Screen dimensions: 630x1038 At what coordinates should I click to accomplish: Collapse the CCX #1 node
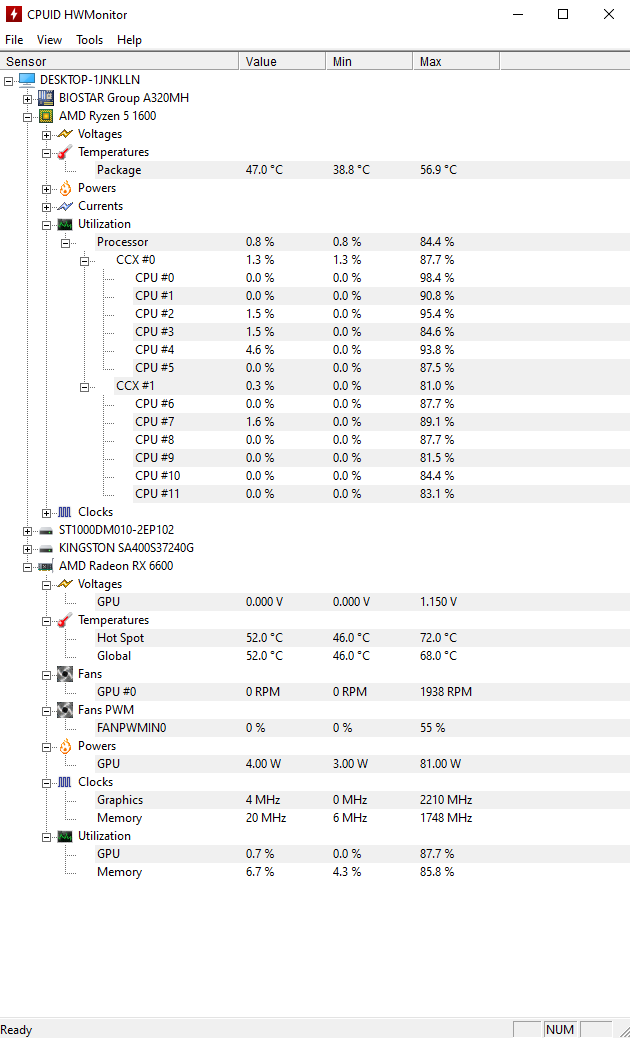[x=85, y=387]
